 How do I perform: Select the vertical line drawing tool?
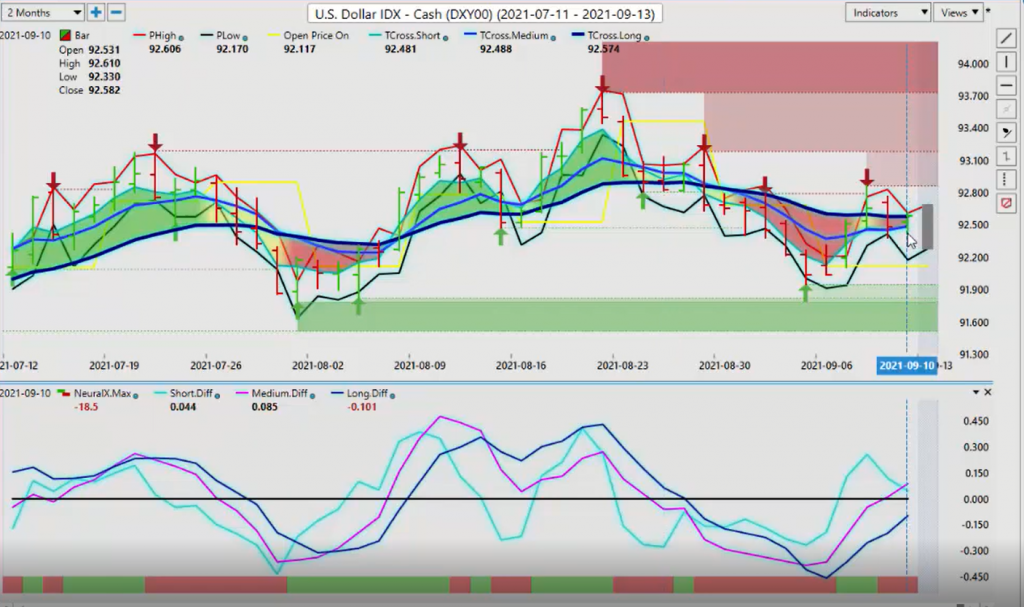point(1006,63)
